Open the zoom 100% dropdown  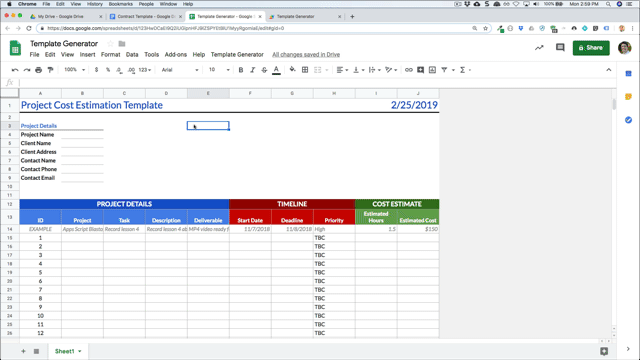74,70
